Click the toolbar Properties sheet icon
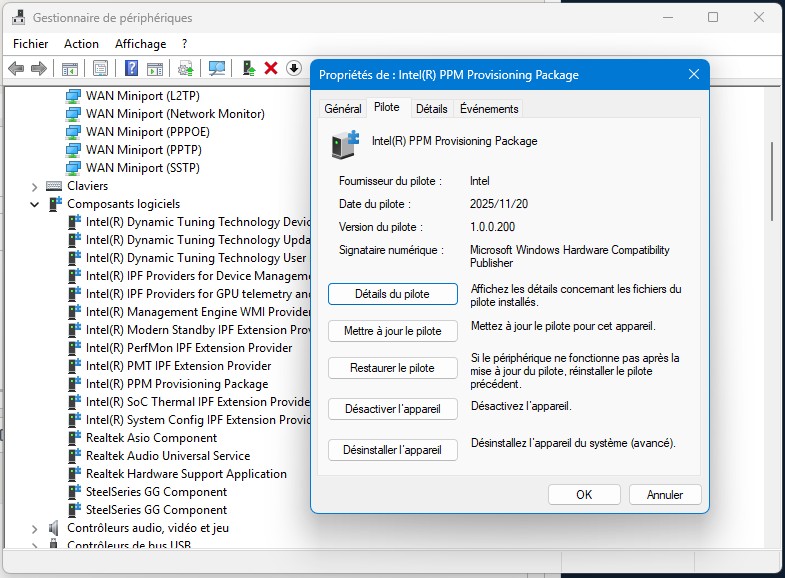 coord(101,68)
